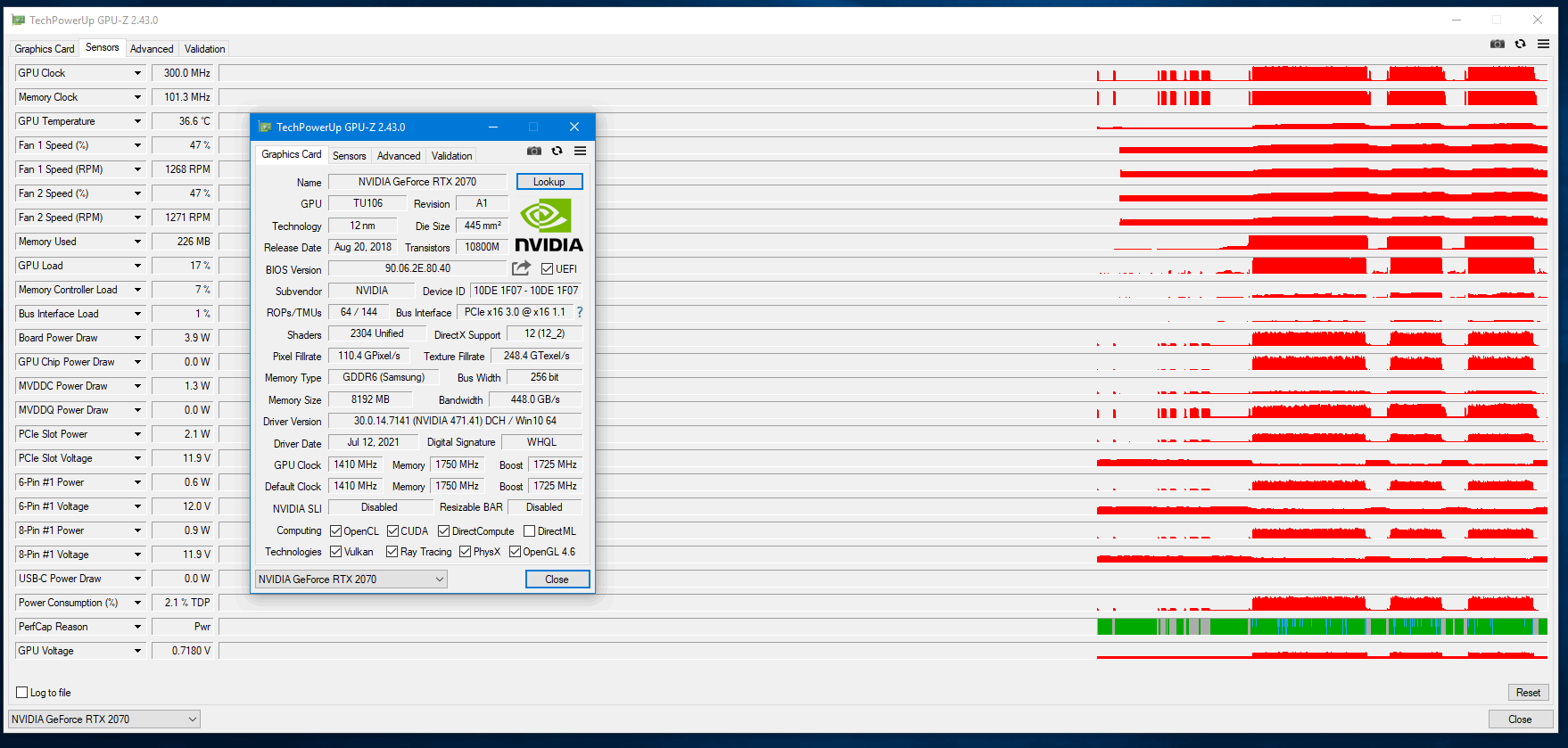
Task: Switch to Advanced tab in front dialog
Action: pyautogui.click(x=399, y=156)
